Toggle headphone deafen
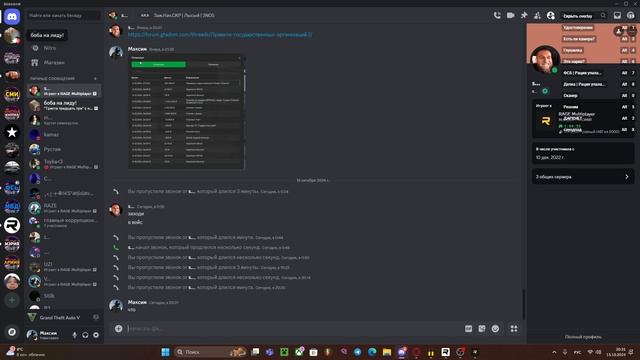Viewport: 640px width, 360px height. [85, 335]
